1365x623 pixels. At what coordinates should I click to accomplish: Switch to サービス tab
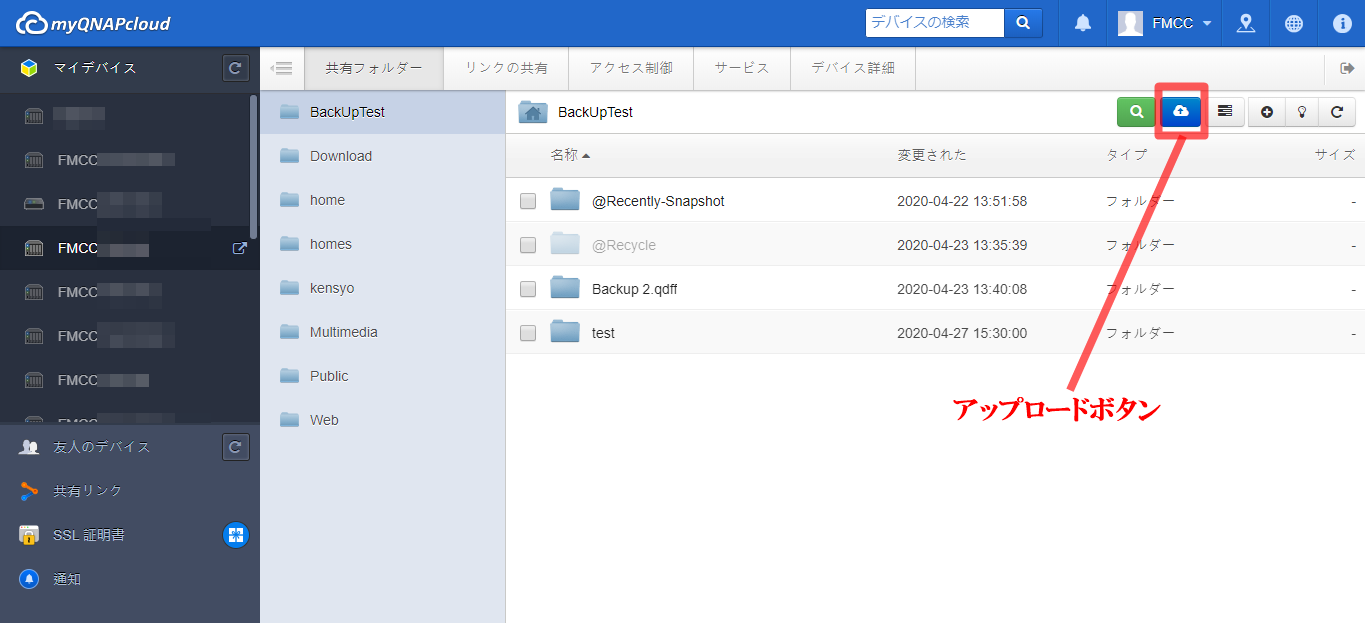[742, 68]
